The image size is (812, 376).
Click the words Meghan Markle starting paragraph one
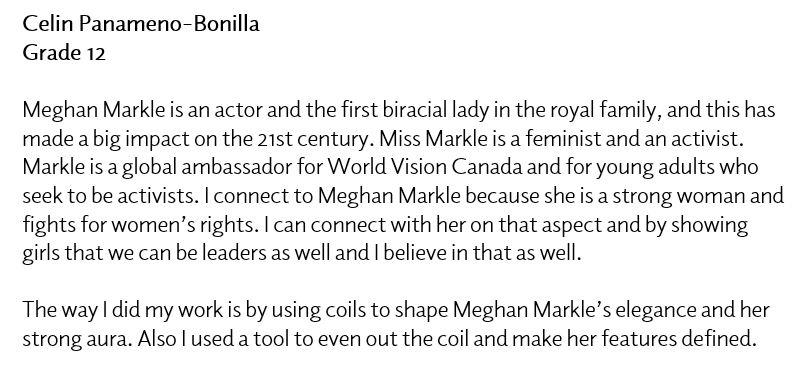tap(95, 111)
